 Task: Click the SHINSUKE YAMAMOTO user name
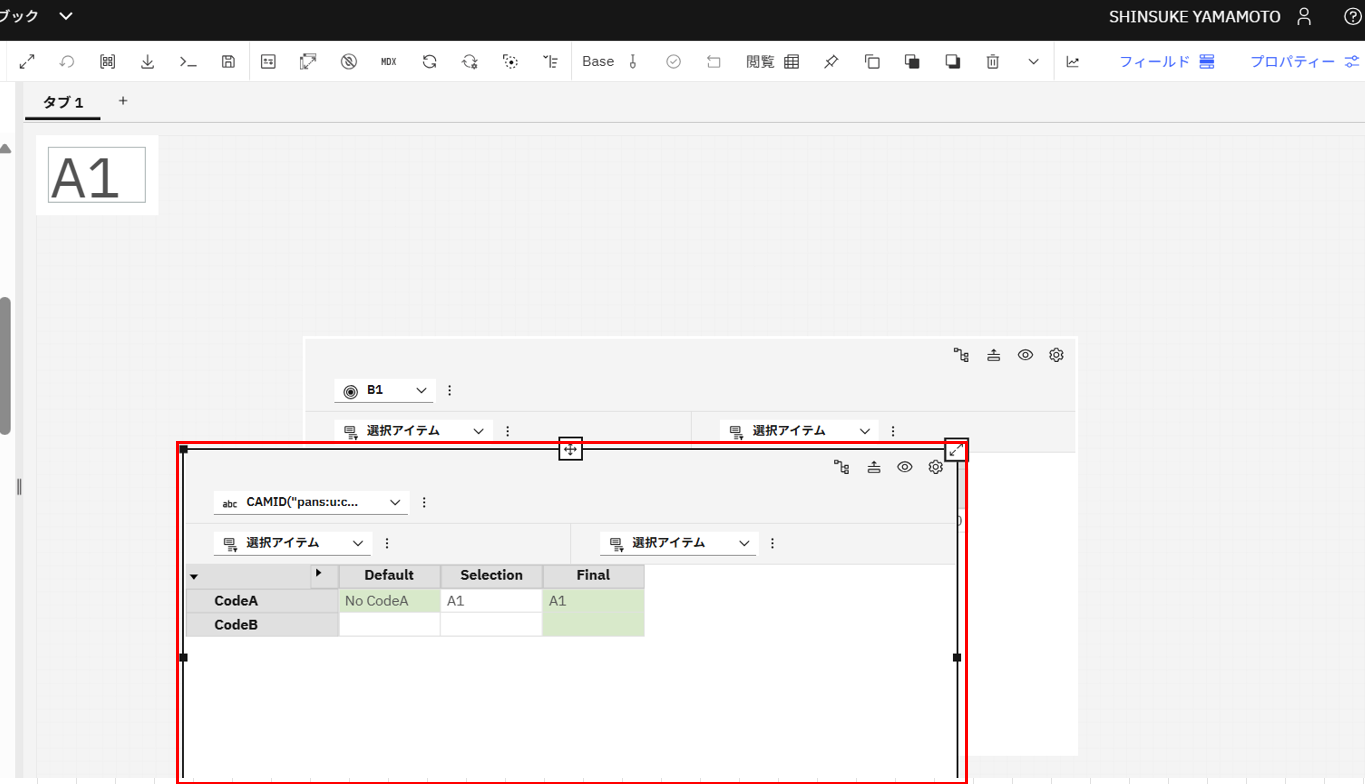pyautogui.click(x=1195, y=17)
